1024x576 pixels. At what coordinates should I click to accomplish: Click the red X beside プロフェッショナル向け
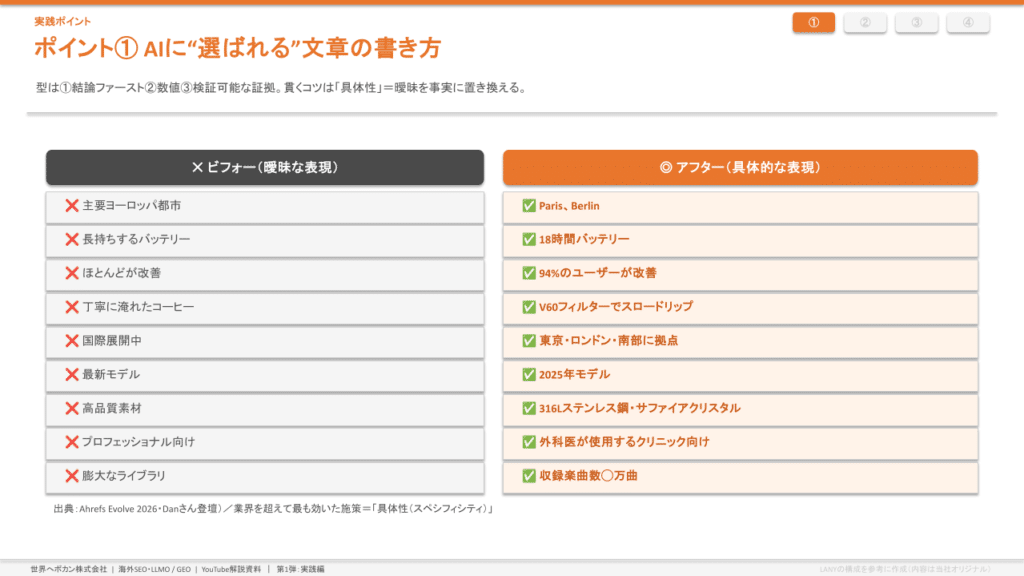pos(72,442)
